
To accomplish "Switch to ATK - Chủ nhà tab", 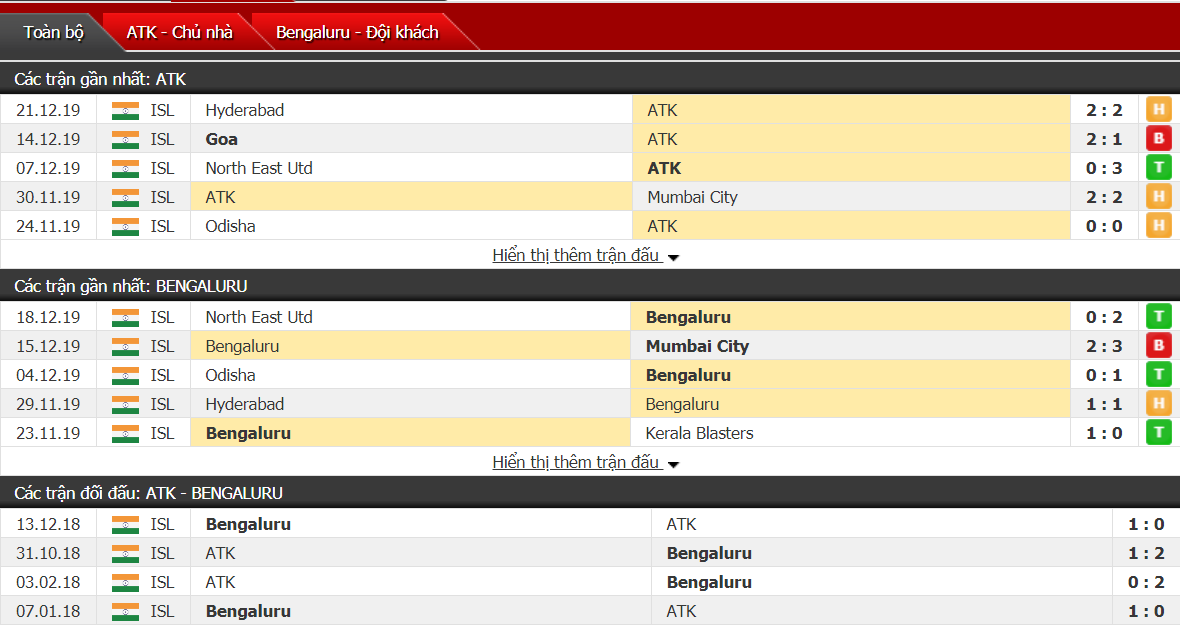I will click(179, 32).
